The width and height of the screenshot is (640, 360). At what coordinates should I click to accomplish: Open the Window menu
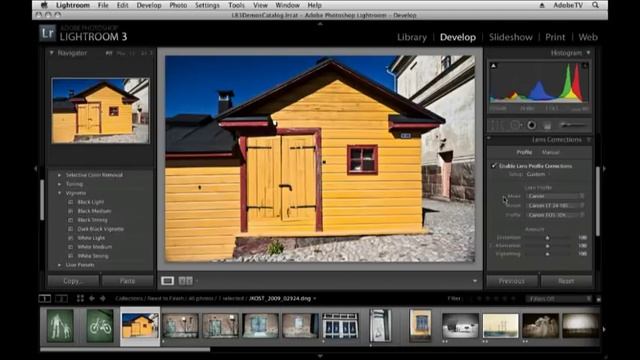point(287,5)
